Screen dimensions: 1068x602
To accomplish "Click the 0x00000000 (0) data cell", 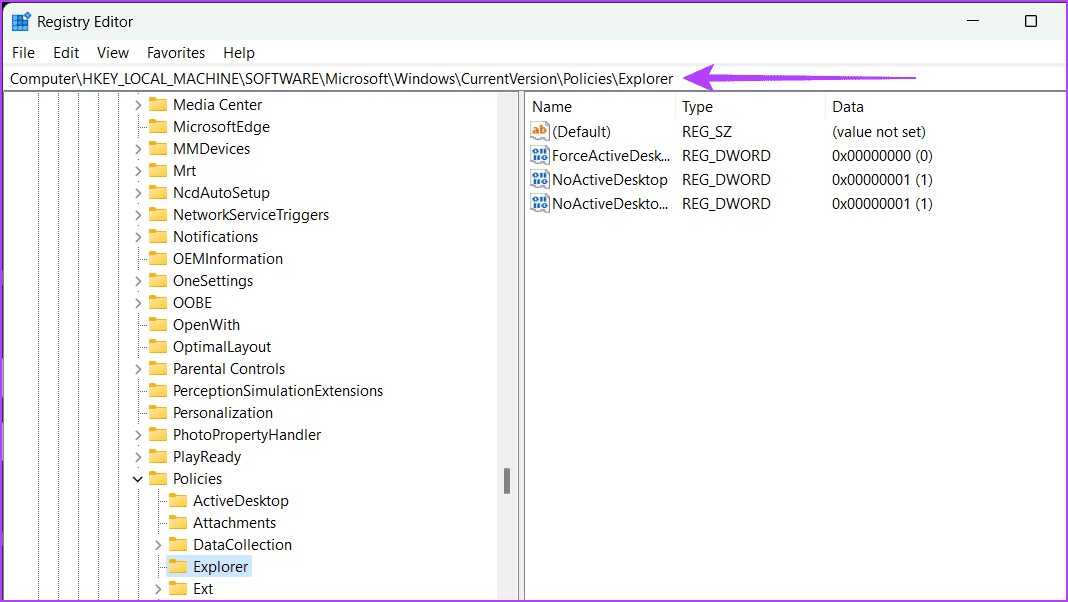I will (x=882, y=156).
